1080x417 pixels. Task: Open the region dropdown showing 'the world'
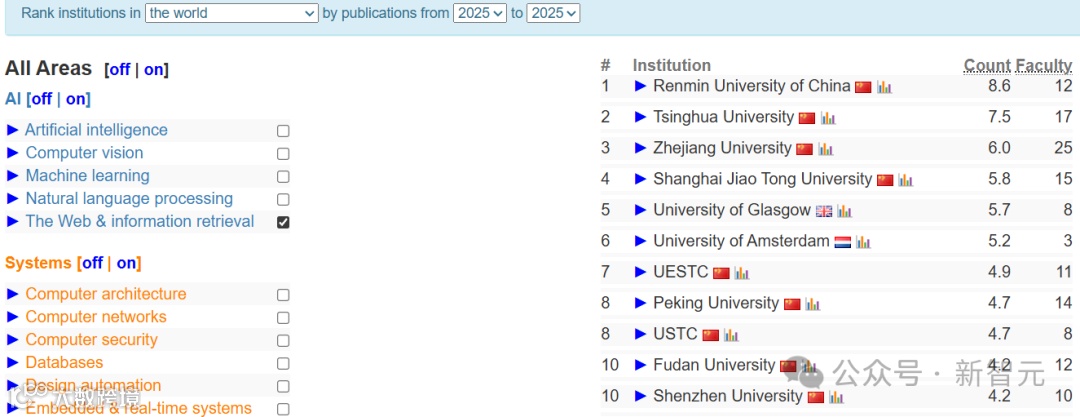tap(231, 12)
